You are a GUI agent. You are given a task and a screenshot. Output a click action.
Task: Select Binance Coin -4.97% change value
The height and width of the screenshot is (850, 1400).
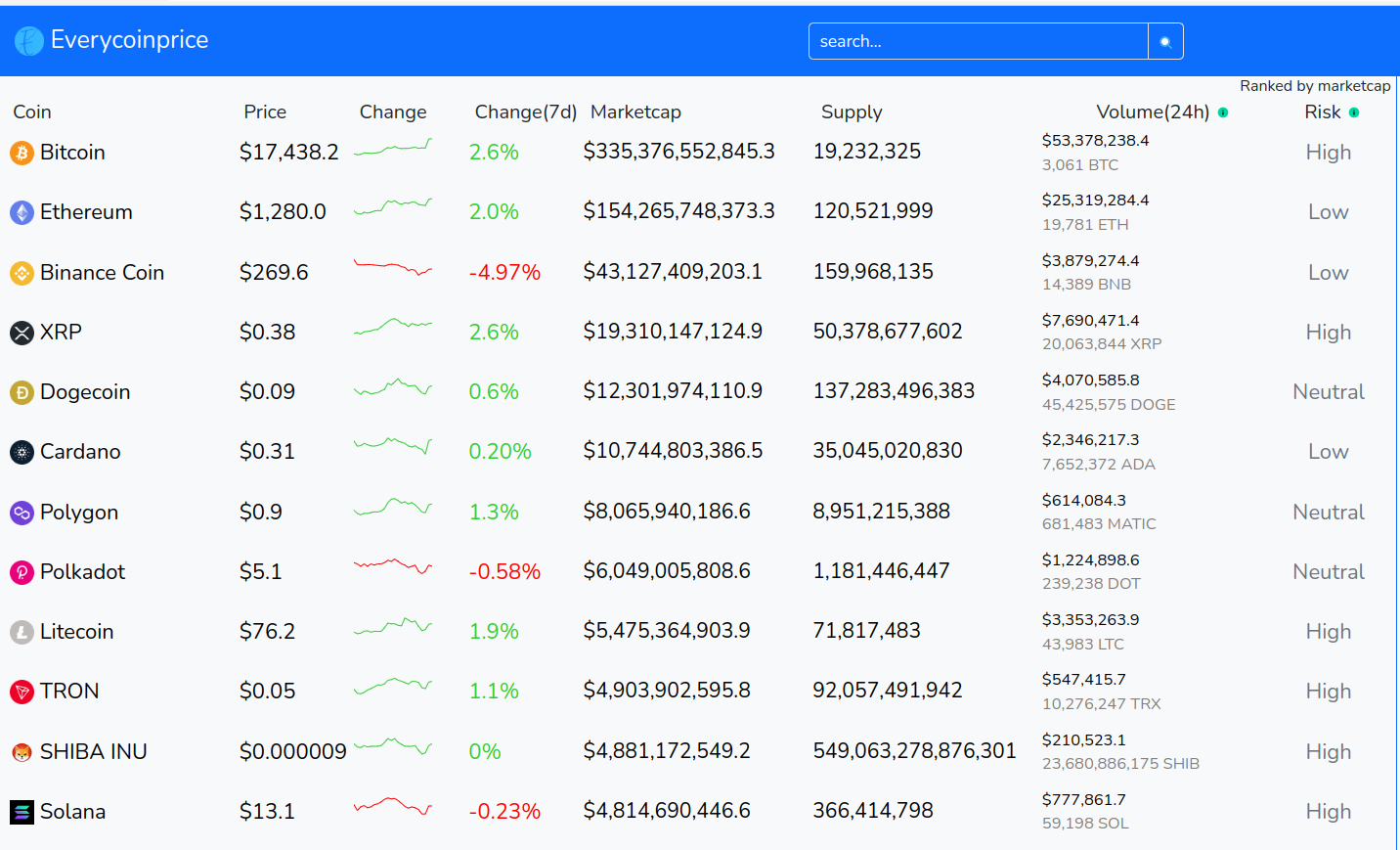504,273
